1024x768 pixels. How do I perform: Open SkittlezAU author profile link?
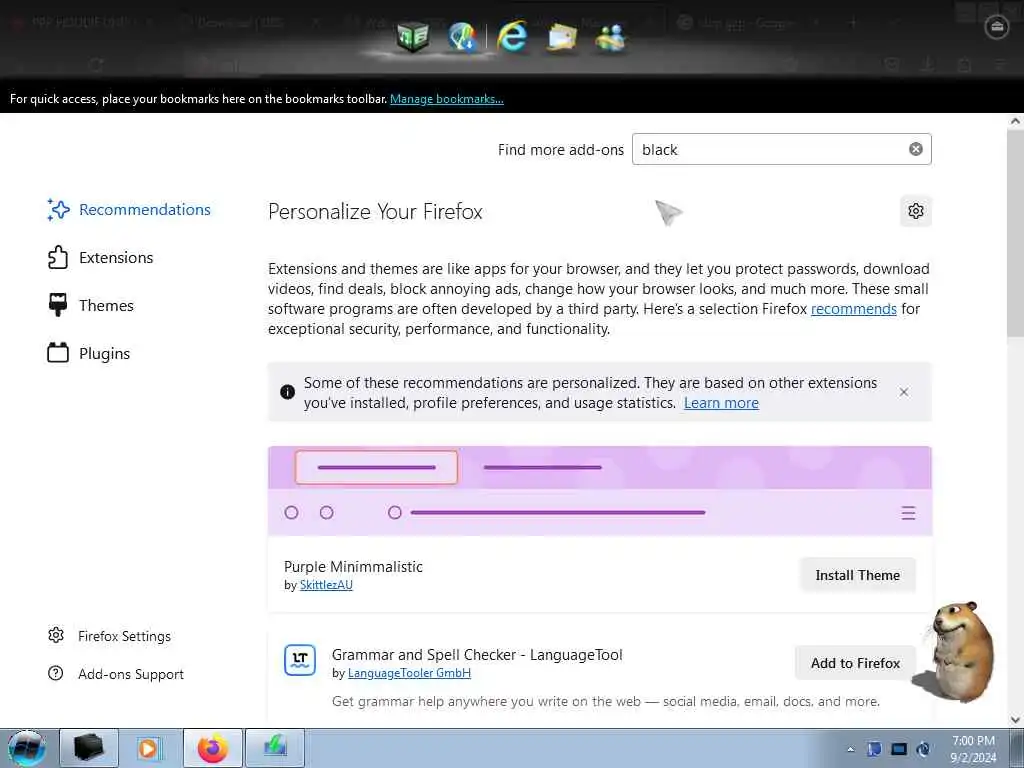tap(326, 584)
